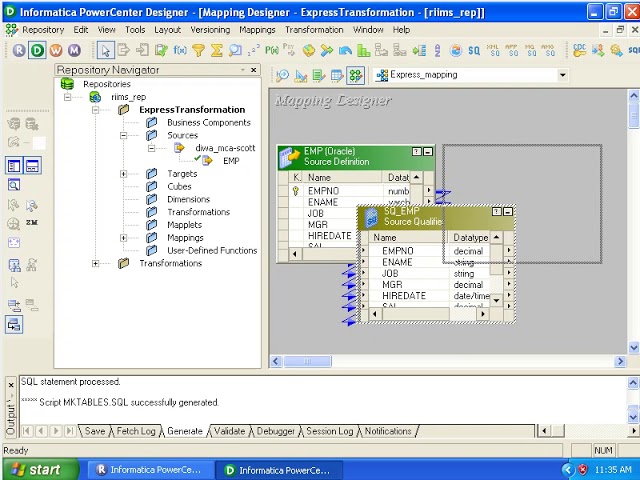Select EMPNO row in EMP source
The height and width of the screenshot is (480, 640).
coord(323,191)
